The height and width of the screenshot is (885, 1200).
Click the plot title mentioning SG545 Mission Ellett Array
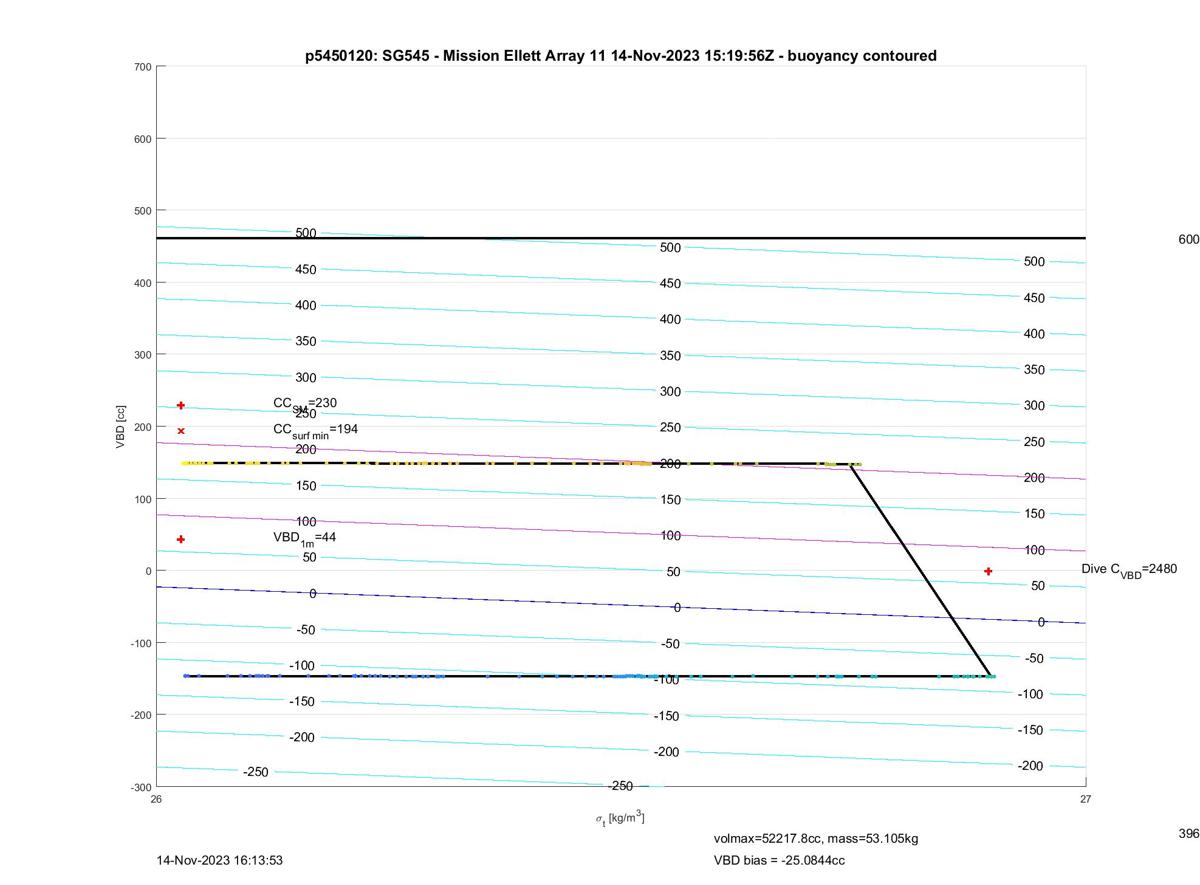pyautogui.click(x=621, y=56)
